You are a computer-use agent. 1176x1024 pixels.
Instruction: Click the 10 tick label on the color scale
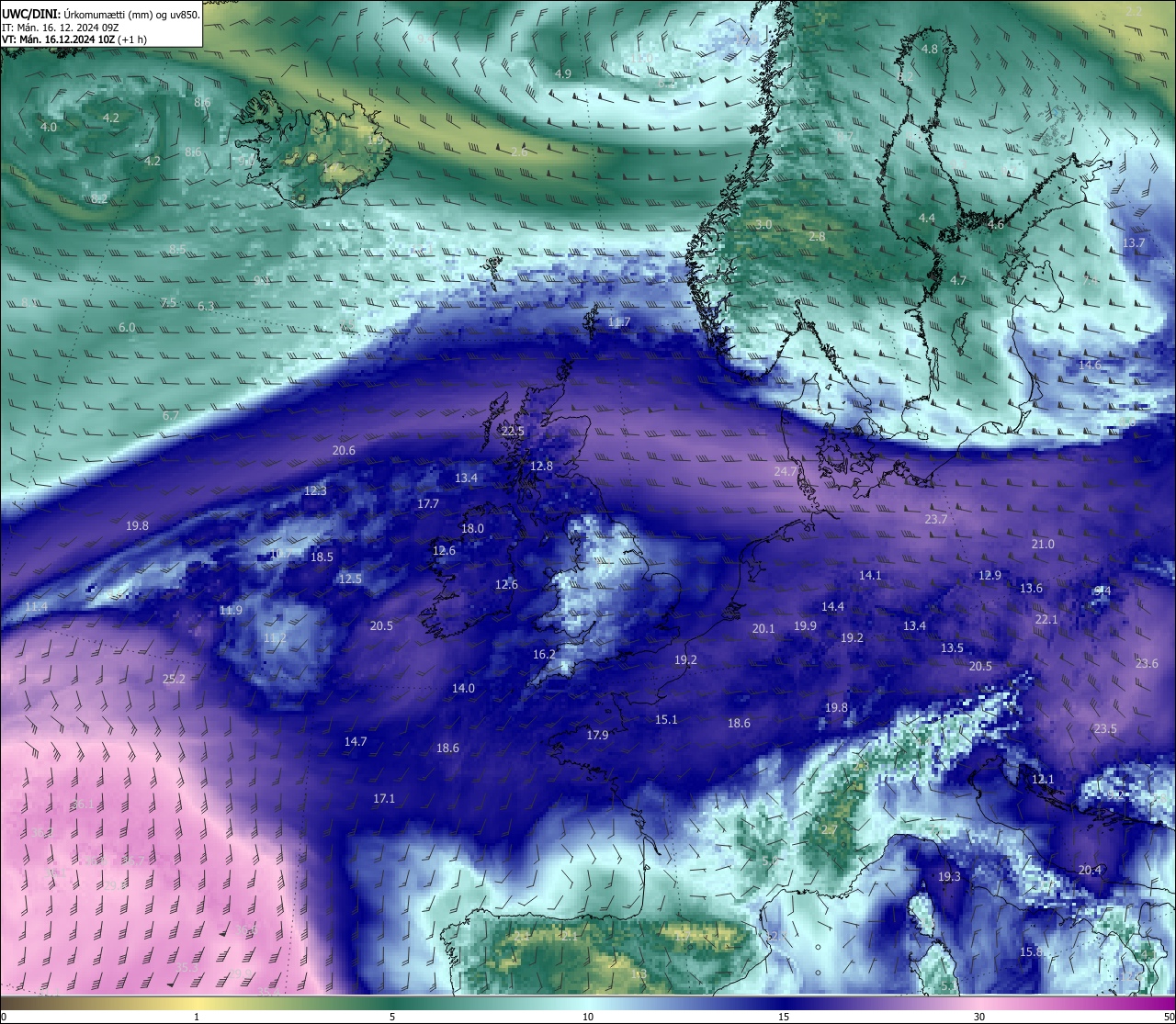(587, 1017)
